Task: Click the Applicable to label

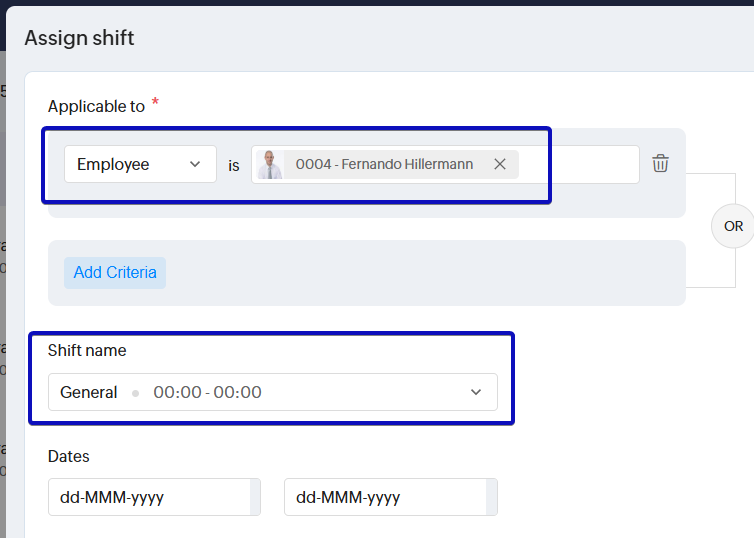Action: (96, 106)
